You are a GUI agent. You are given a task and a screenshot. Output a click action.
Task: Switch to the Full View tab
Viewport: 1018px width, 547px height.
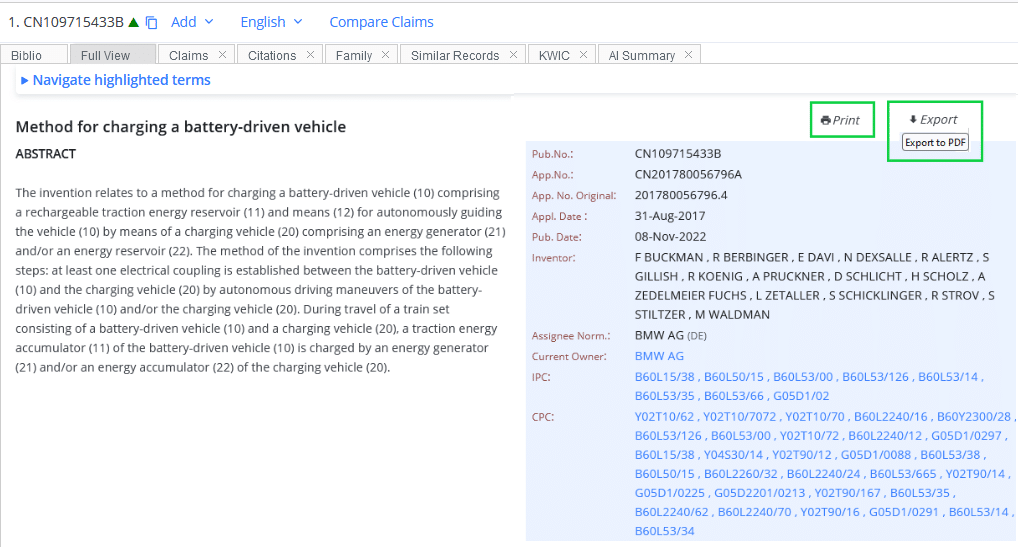tap(112, 55)
